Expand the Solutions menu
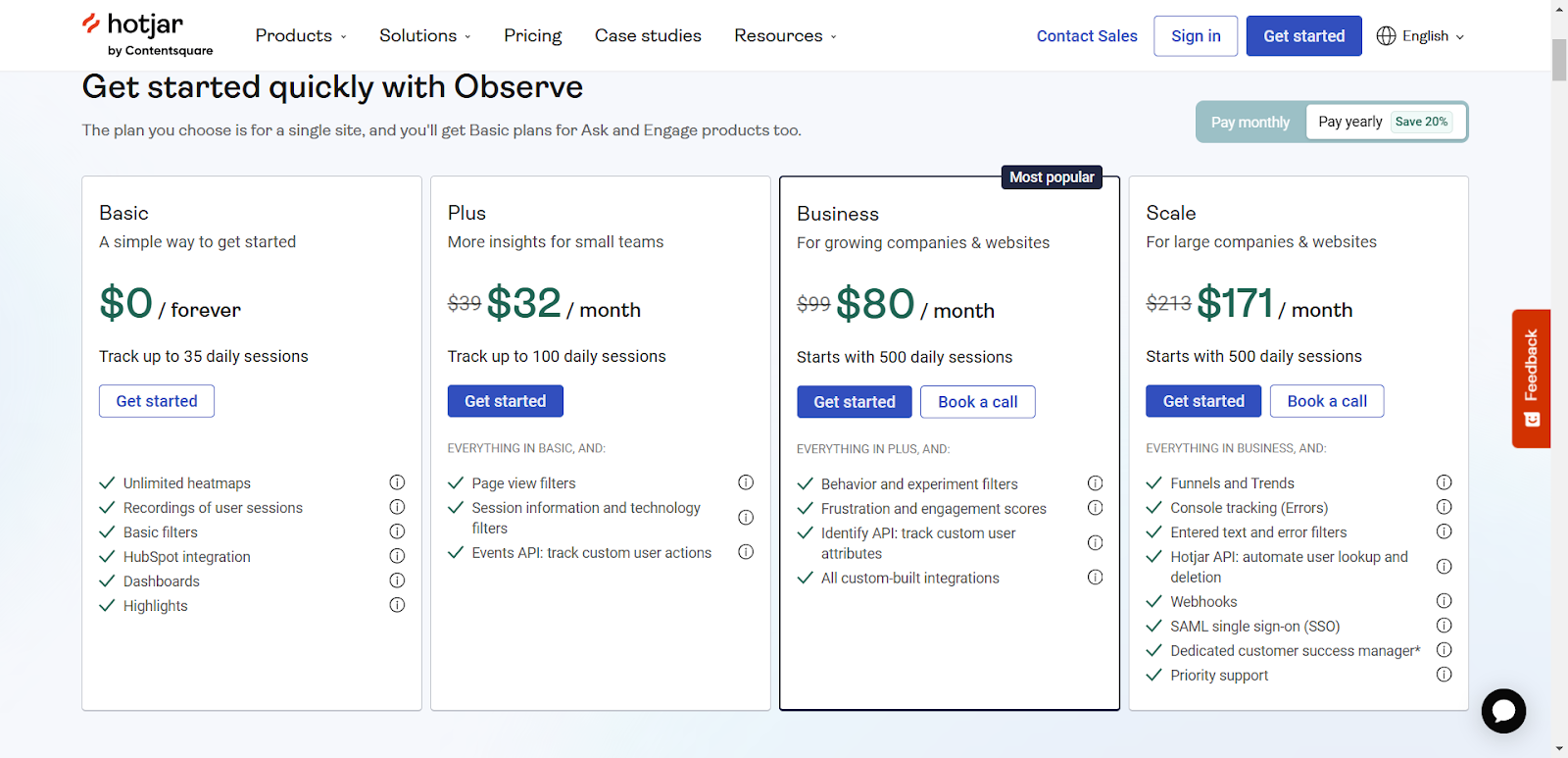Image resolution: width=1568 pixels, height=758 pixels. pyautogui.click(x=425, y=36)
